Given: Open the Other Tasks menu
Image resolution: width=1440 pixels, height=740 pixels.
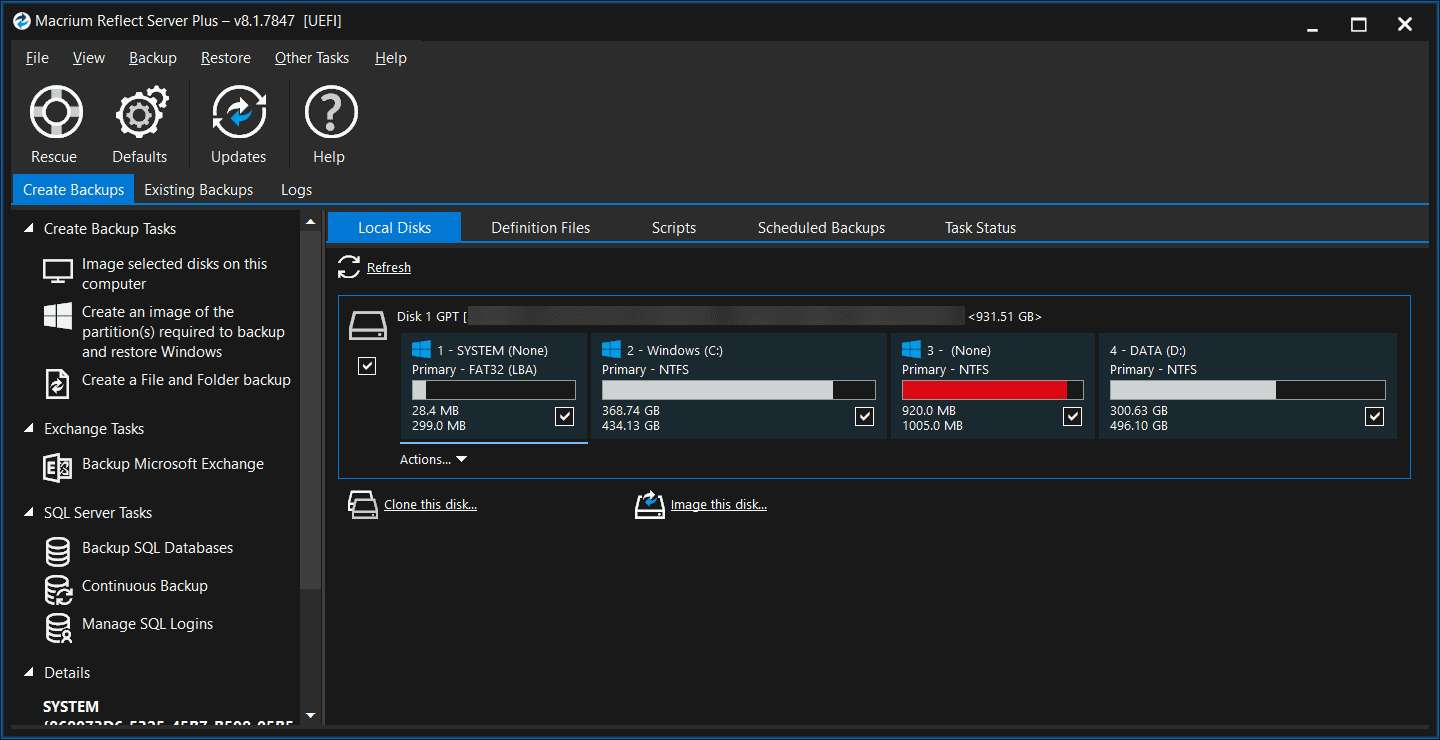Looking at the screenshot, I should pyautogui.click(x=312, y=58).
